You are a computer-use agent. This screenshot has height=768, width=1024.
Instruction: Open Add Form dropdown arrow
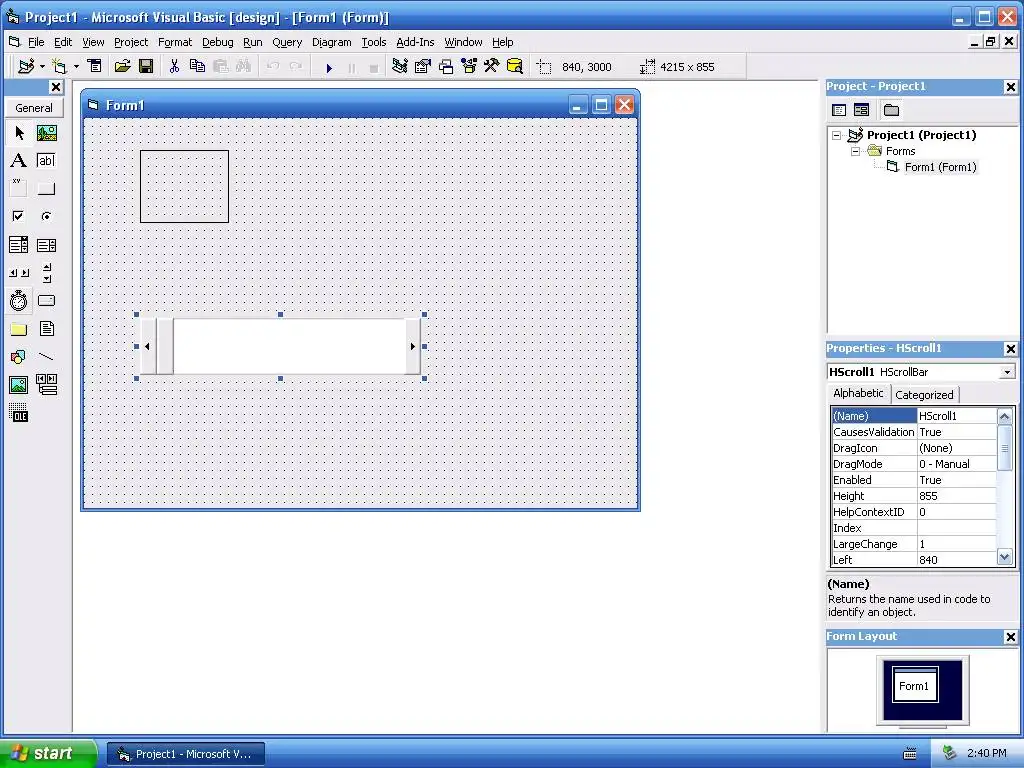point(76,66)
